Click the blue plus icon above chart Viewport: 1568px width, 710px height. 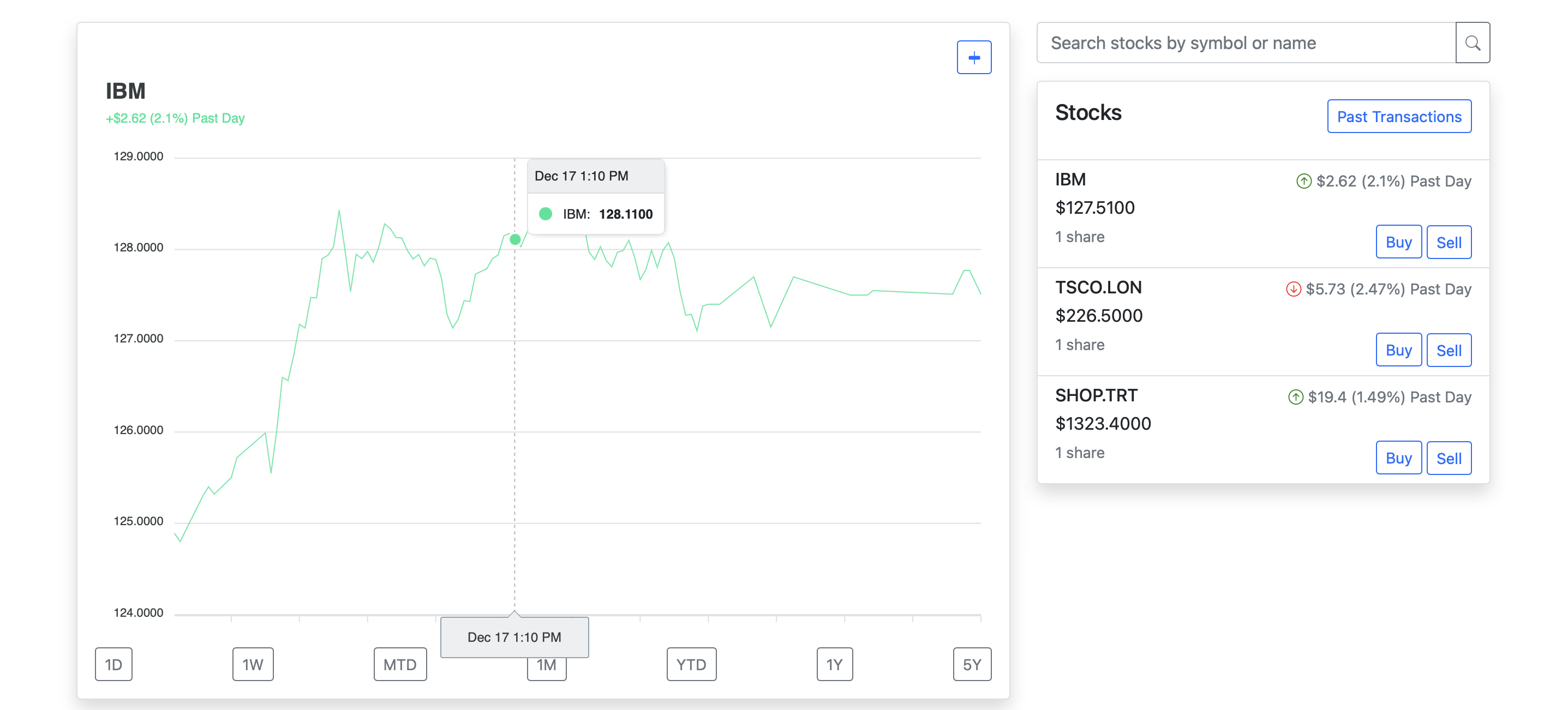[x=973, y=57]
